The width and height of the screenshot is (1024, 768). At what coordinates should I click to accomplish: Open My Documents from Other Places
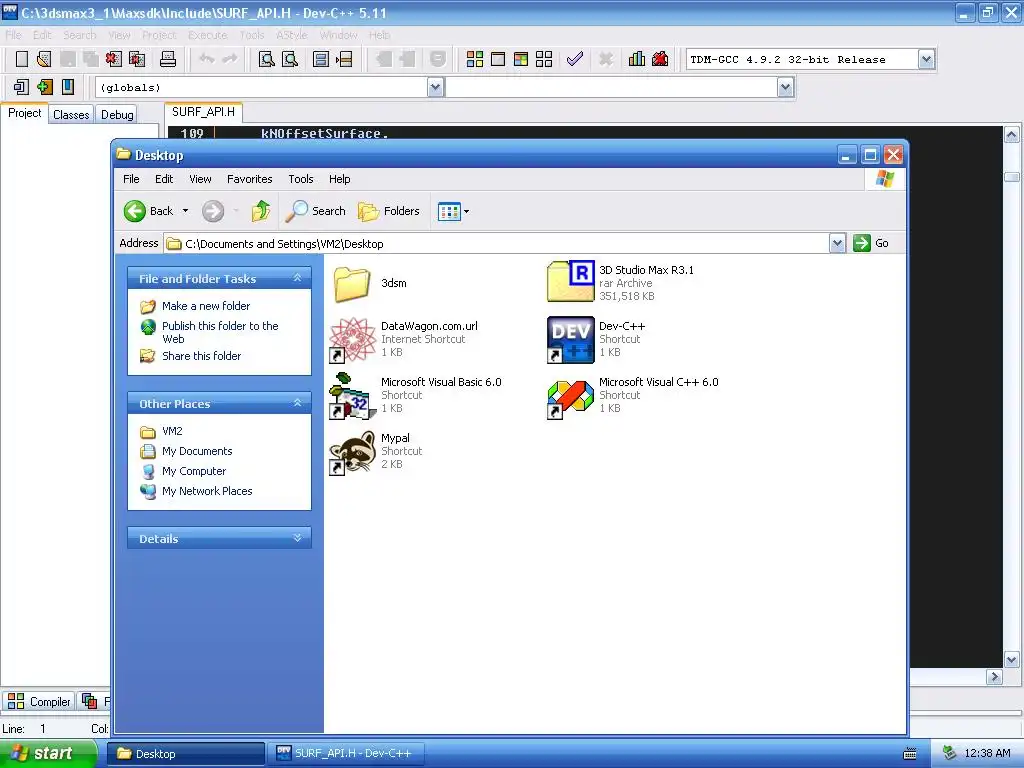click(x=197, y=451)
